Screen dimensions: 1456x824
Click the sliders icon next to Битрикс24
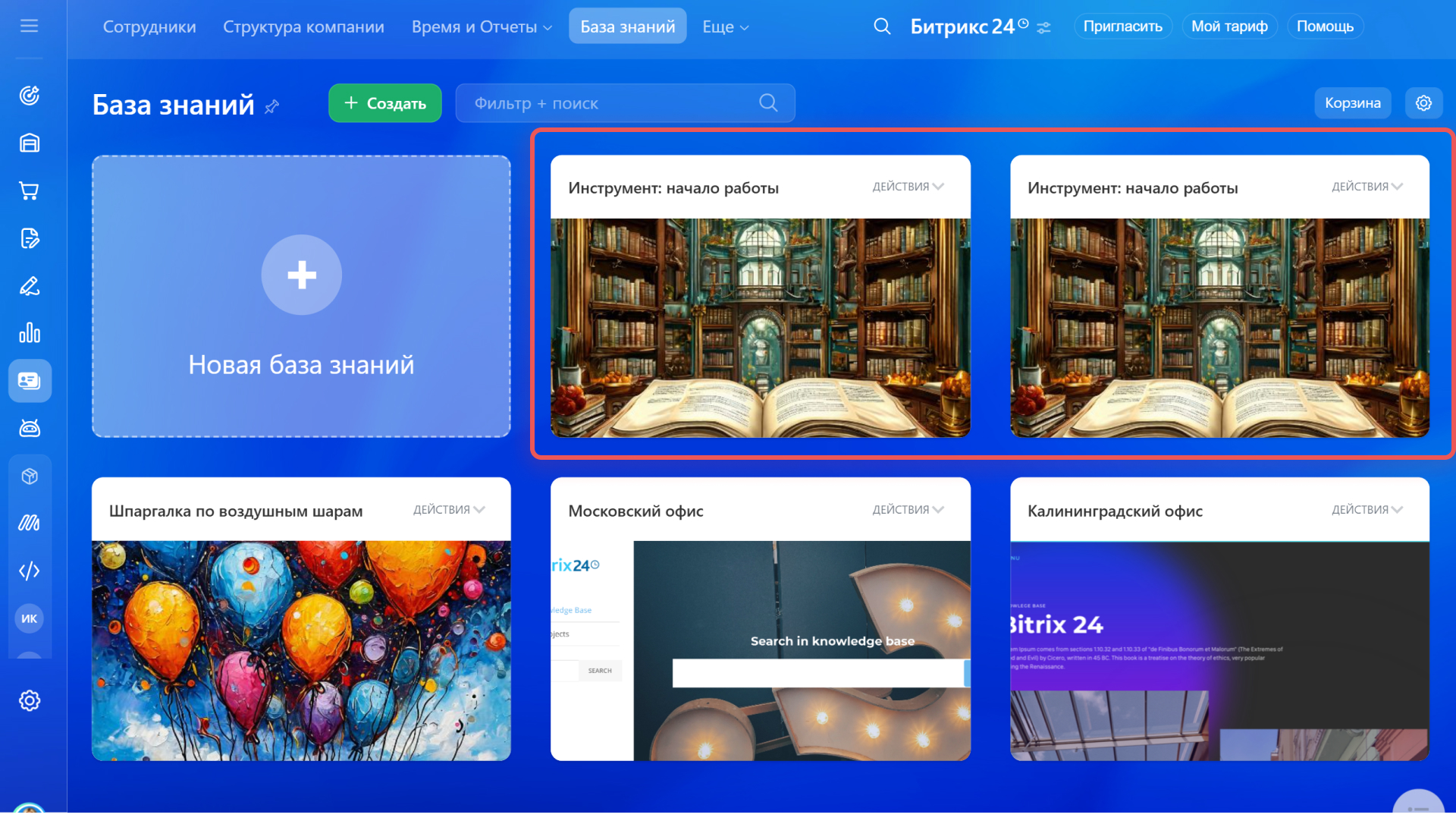(x=1044, y=28)
